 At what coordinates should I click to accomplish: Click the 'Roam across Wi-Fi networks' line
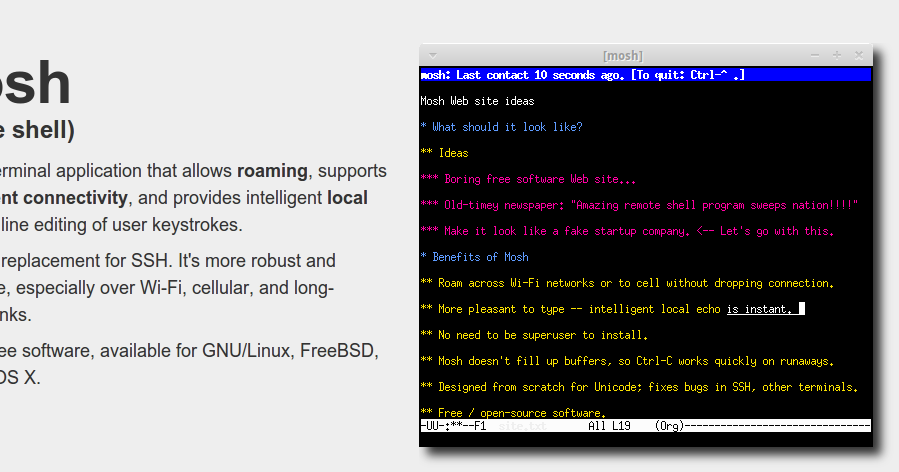point(627,283)
